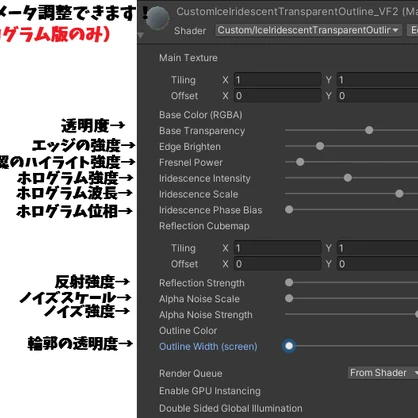Click Main Texture Offset X field
418x418 pixels.
pyautogui.click(x=277, y=96)
